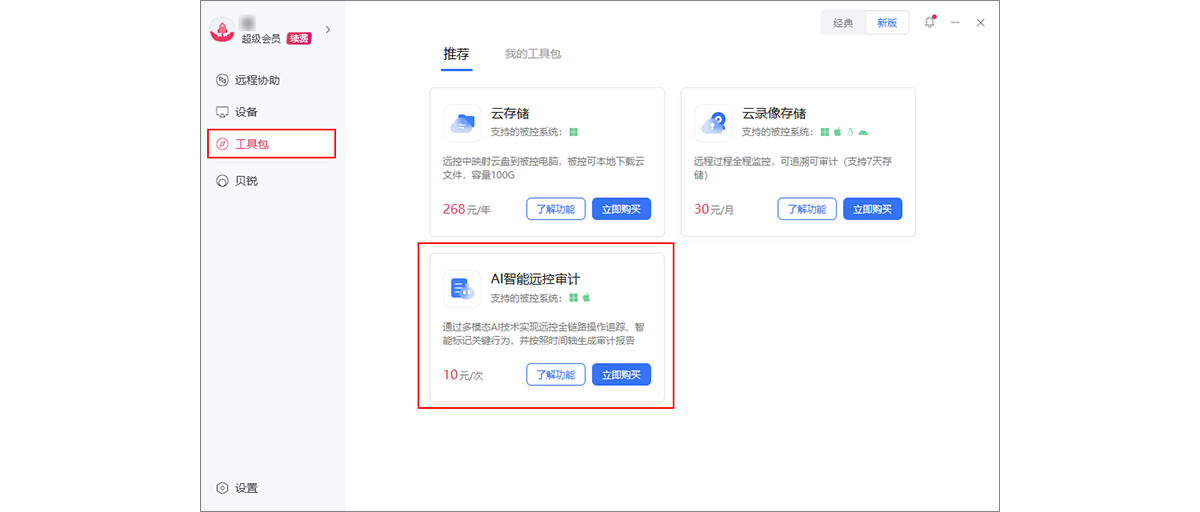The height and width of the screenshot is (512, 1200).
Task: Click the 续费 renewal badge
Action: click(299, 39)
